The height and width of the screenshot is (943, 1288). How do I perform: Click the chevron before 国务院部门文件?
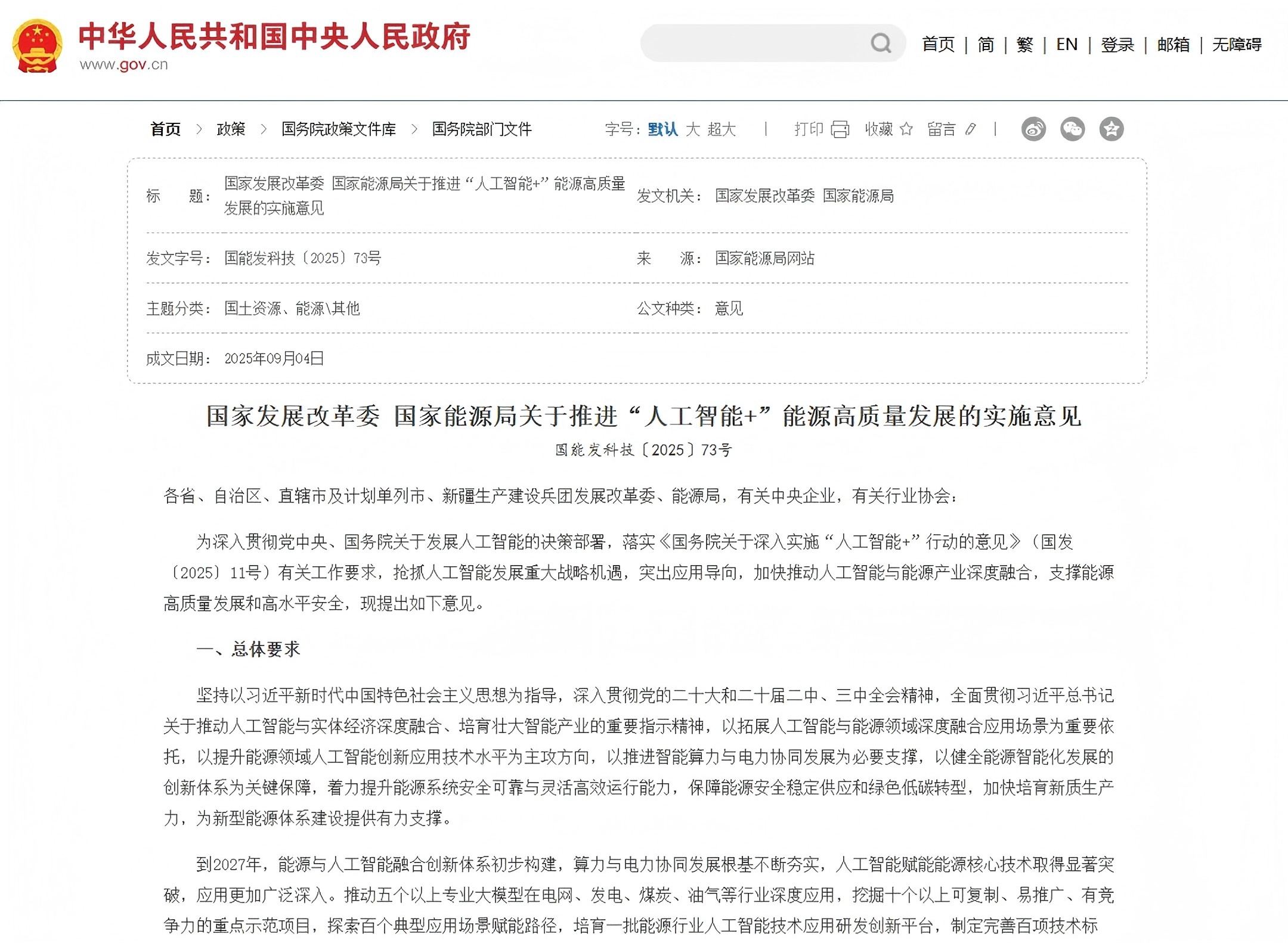[x=414, y=129]
